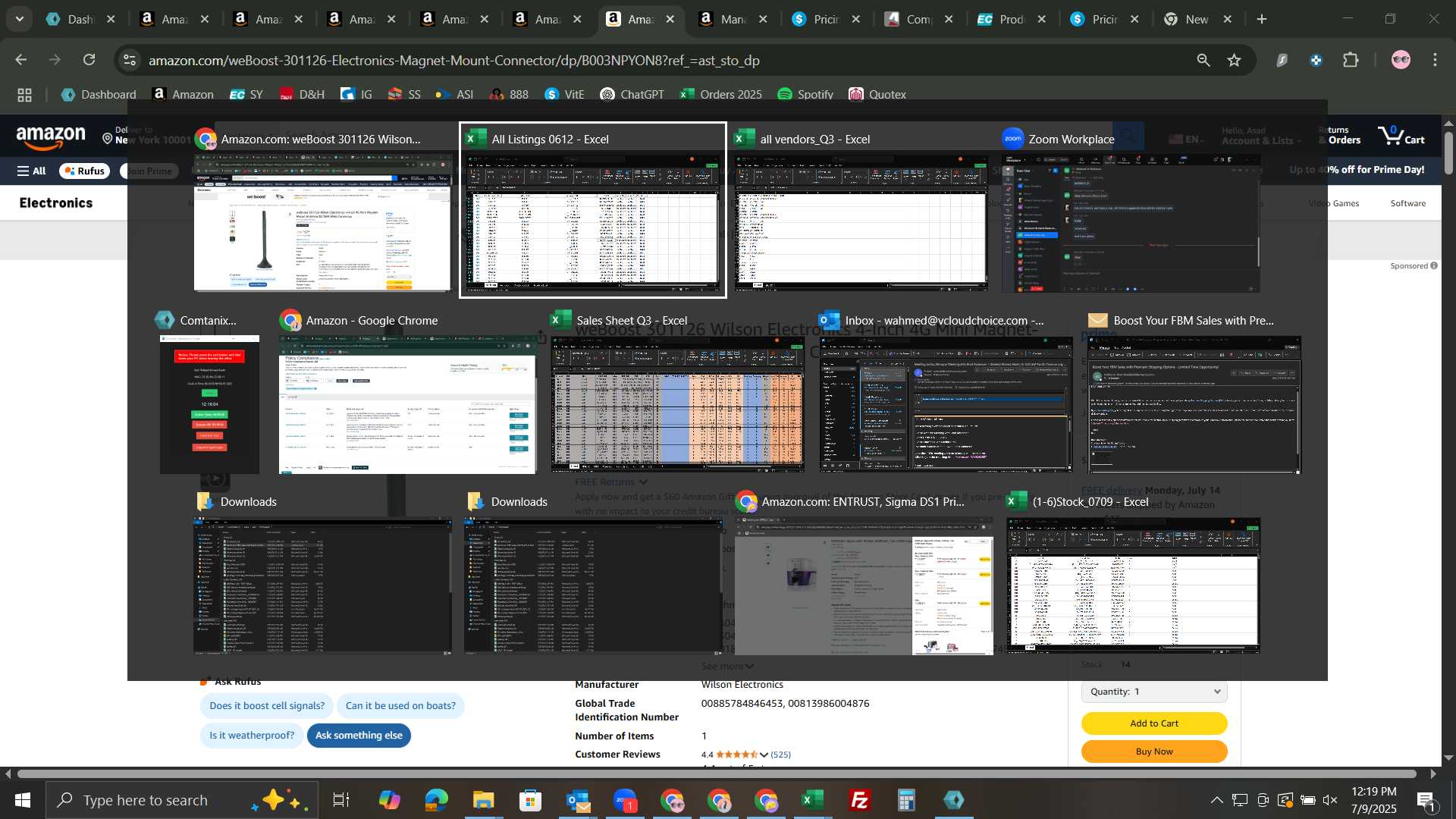Open the Copilot icon on the taskbar
1456x819 pixels.
click(x=390, y=800)
